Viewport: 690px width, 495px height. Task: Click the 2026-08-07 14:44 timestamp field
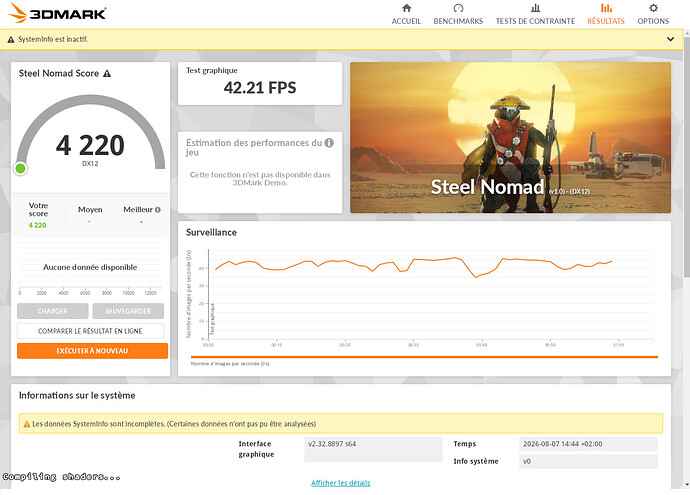pyautogui.click(x=588, y=444)
